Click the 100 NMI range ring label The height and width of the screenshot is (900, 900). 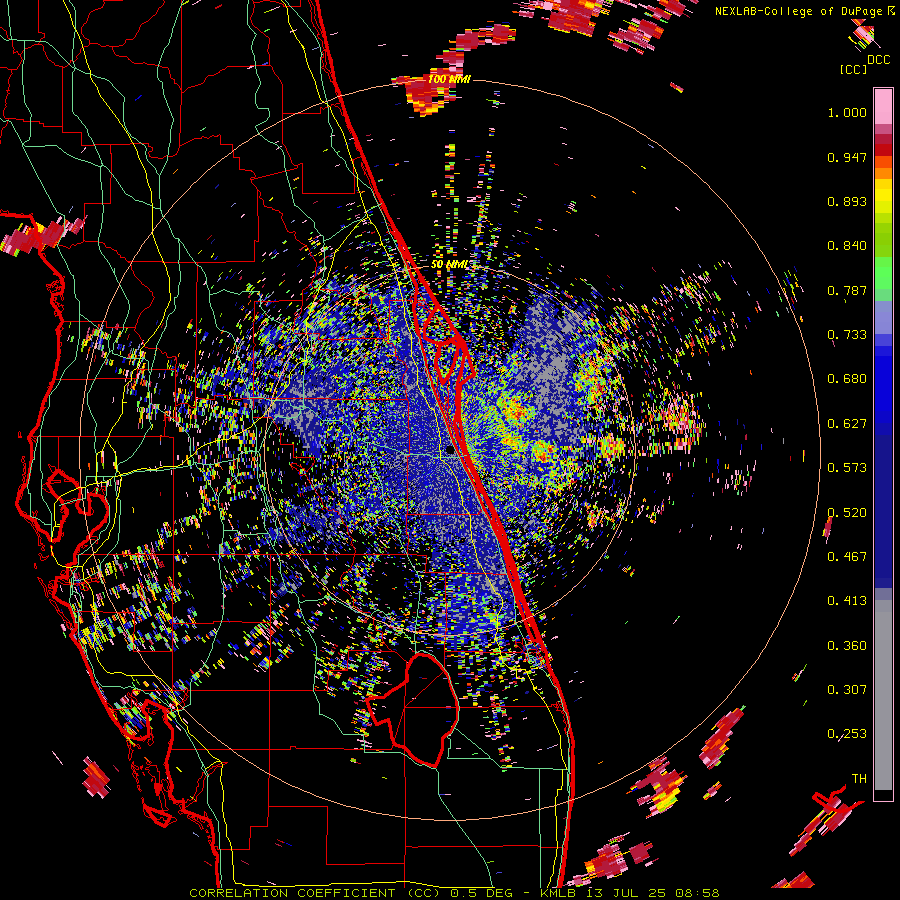coord(449,79)
